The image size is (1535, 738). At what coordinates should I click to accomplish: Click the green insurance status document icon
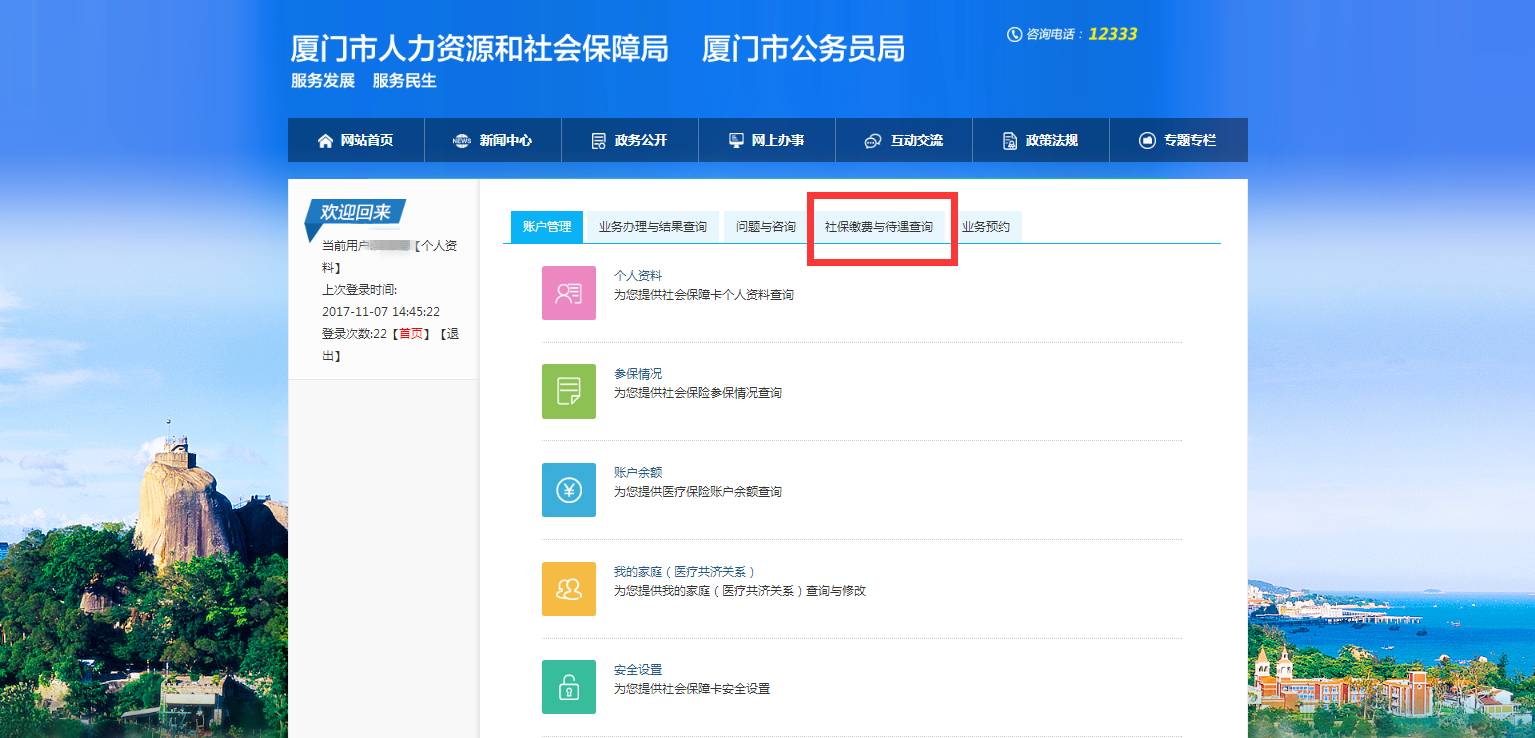[x=568, y=391]
